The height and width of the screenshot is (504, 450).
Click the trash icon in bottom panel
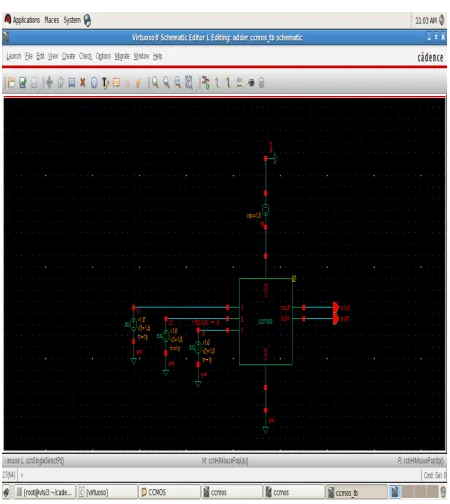pyautogui.click(x=443, y=492)
